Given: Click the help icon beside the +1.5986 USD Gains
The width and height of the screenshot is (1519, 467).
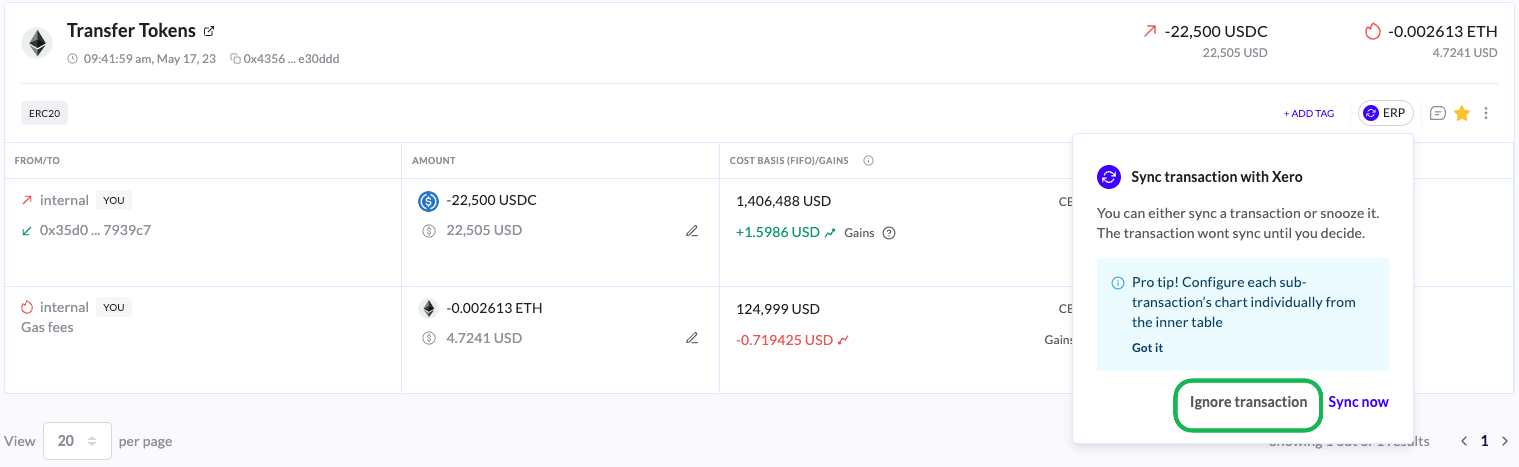Looking at the screenshot, I should pyautogui.click(x=889, y=233).
